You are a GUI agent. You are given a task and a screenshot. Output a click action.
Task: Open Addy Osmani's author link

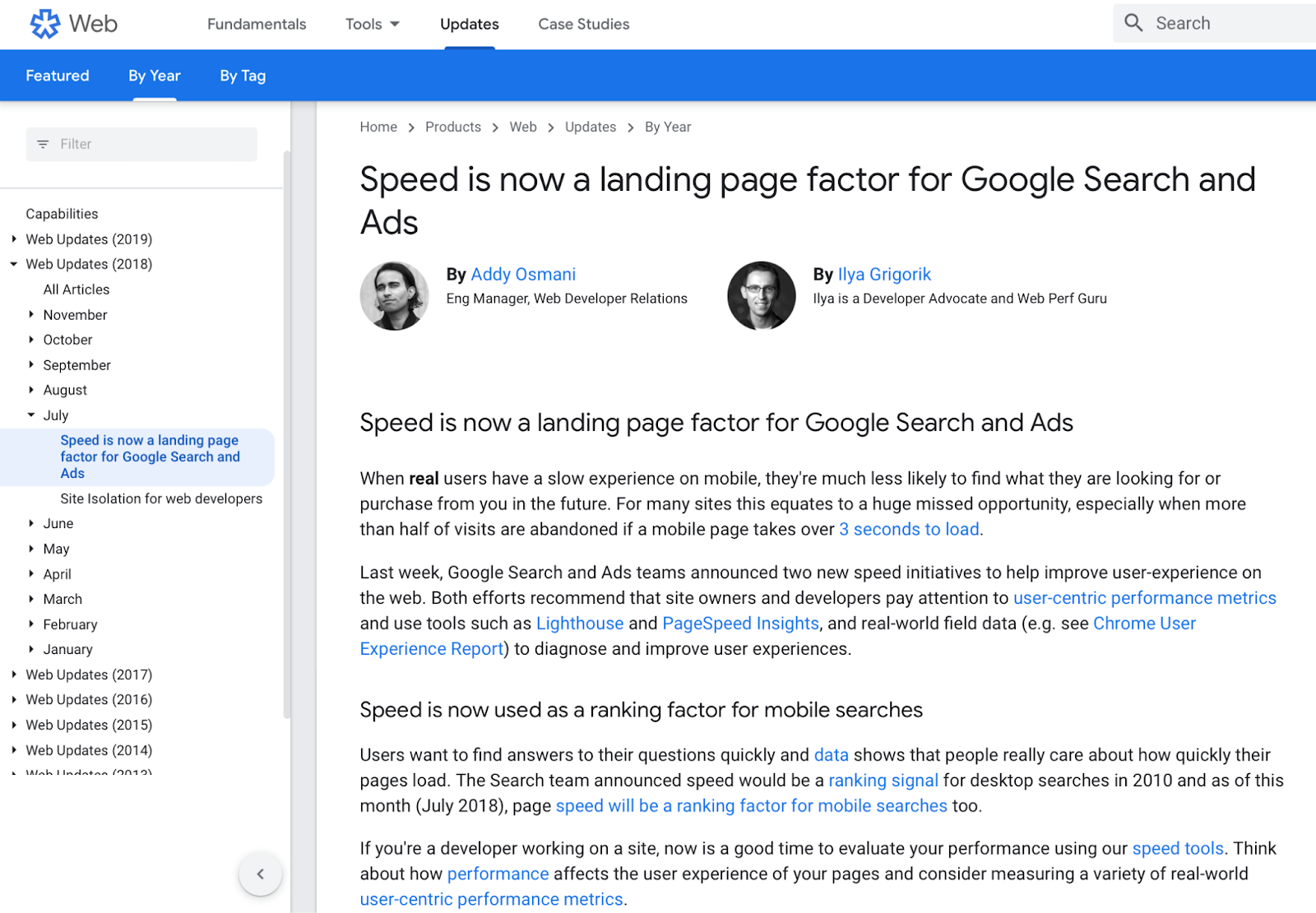[x=523, y=274]
